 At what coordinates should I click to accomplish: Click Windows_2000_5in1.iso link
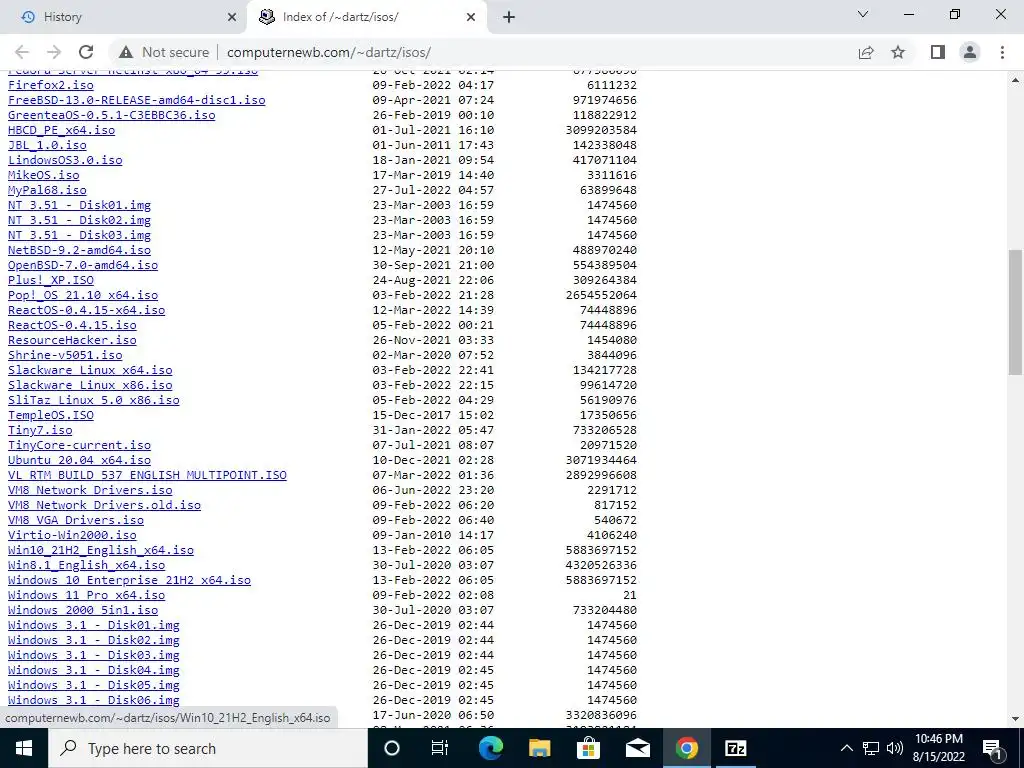(x=83, y=611)
